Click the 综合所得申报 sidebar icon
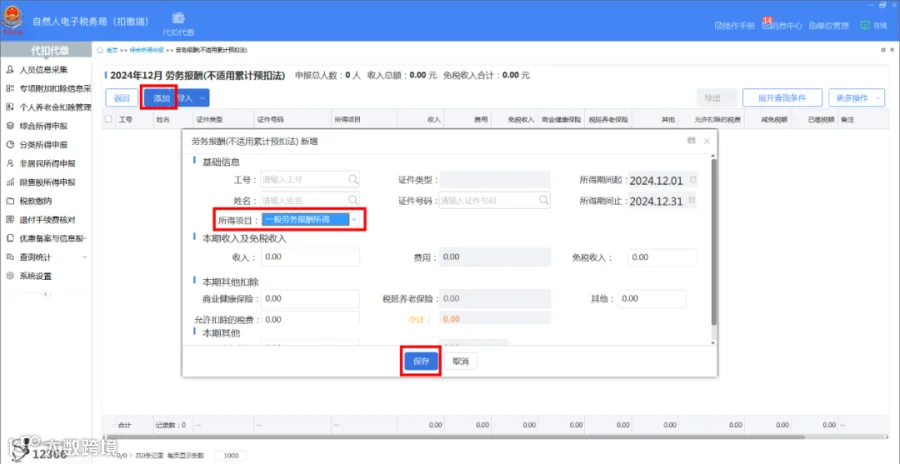 (10, 126)
